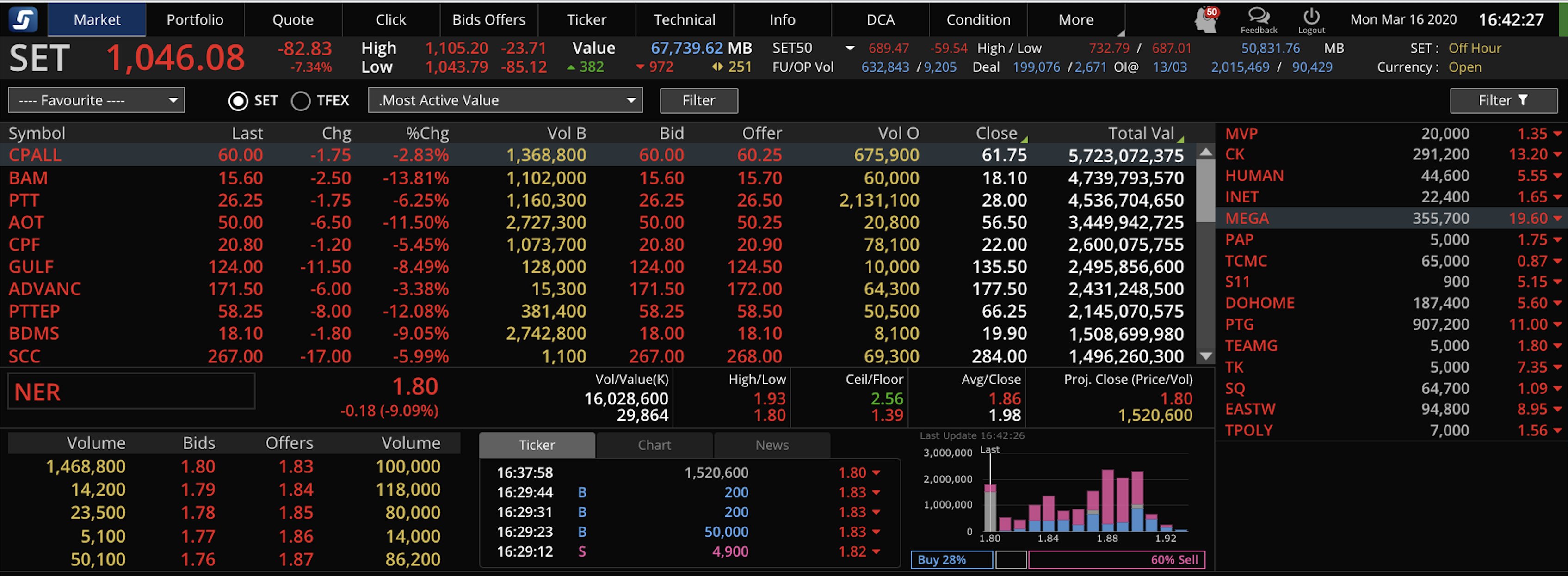This screenshot has height=576, width=1568.
Task: Click the down arrow next to MEGA 19.60
Action: 1557,218
